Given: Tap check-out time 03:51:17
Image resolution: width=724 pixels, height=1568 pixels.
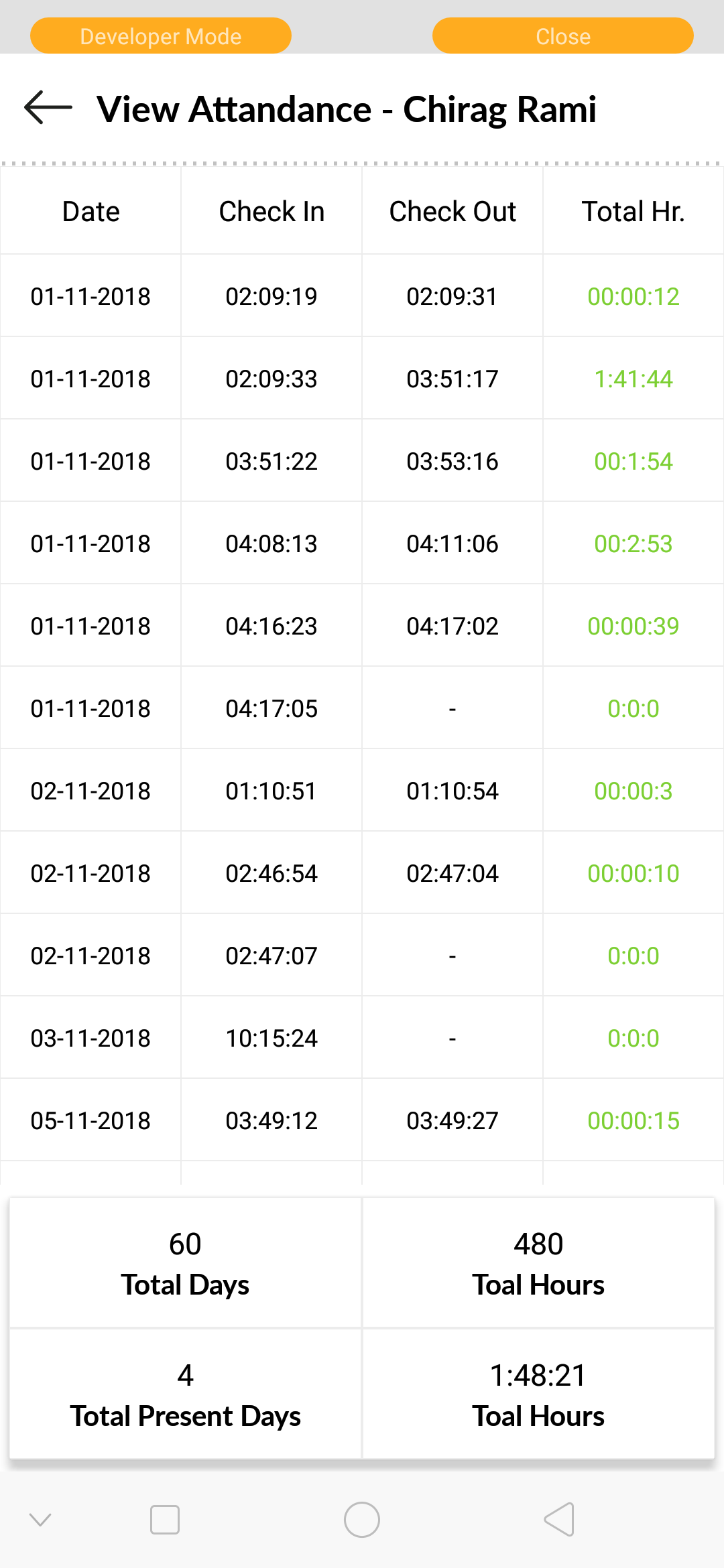Looking at the screenshot, I should pyautogui.click(x=452, y=379).
